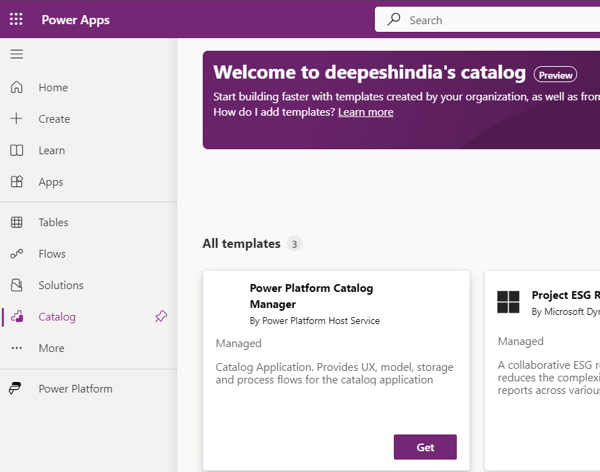Expand the More ellipsis menu

(16, 348)
